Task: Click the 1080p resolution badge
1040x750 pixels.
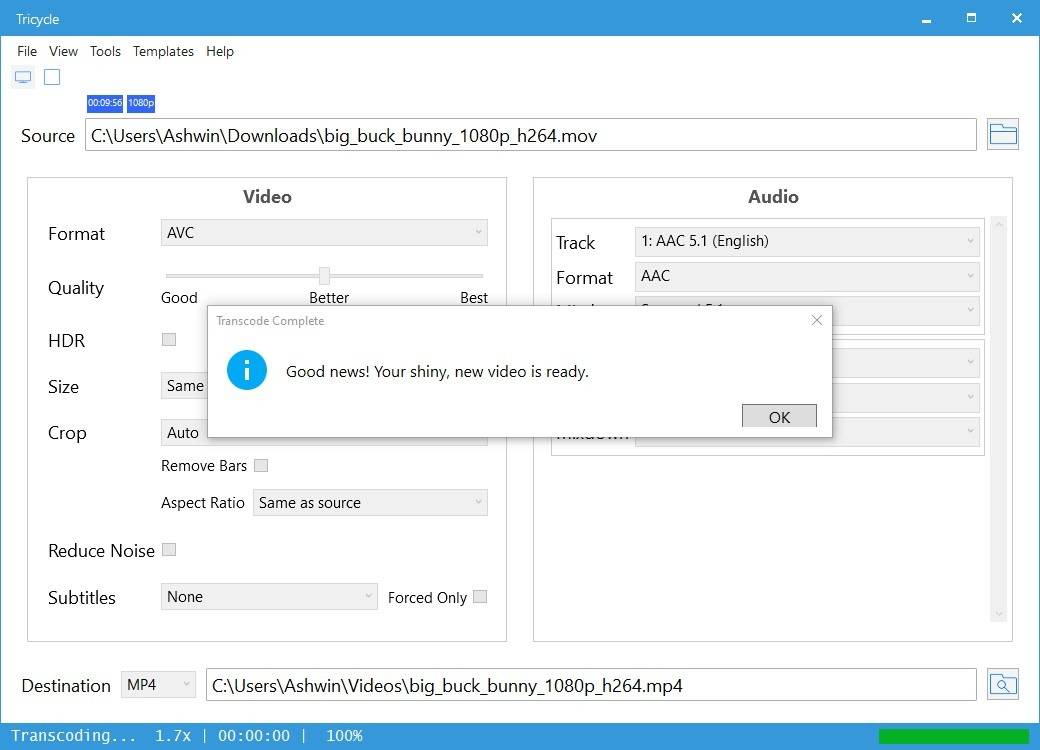Action: click(x=141, y=103)
